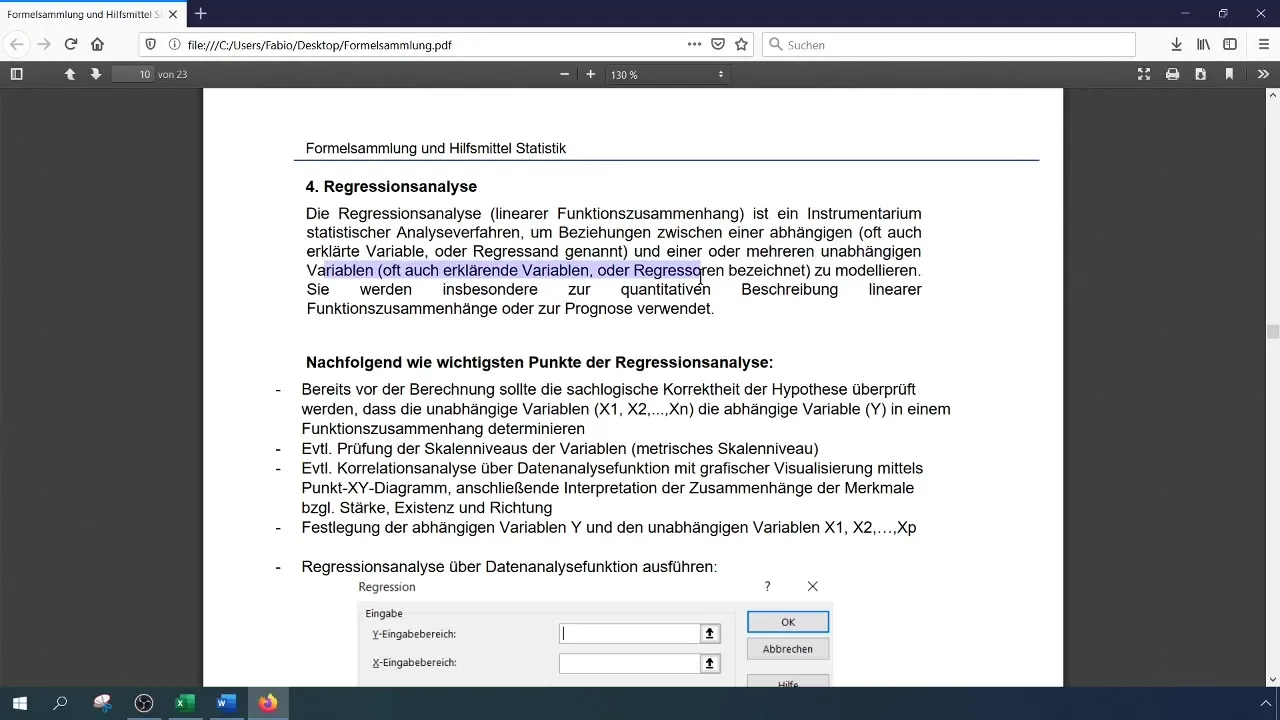Image resolution: width=1280 pixels, height=720 pixels.
Task: Go forward with the browser forward arrow
Action: click(x=44, y=44)
